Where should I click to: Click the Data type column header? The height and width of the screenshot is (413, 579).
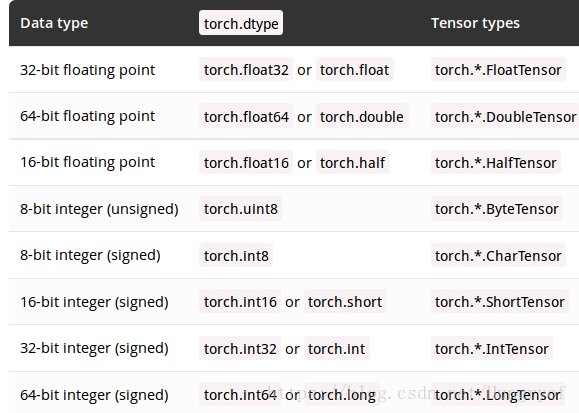pyautogui.click(x=54, y=23)
